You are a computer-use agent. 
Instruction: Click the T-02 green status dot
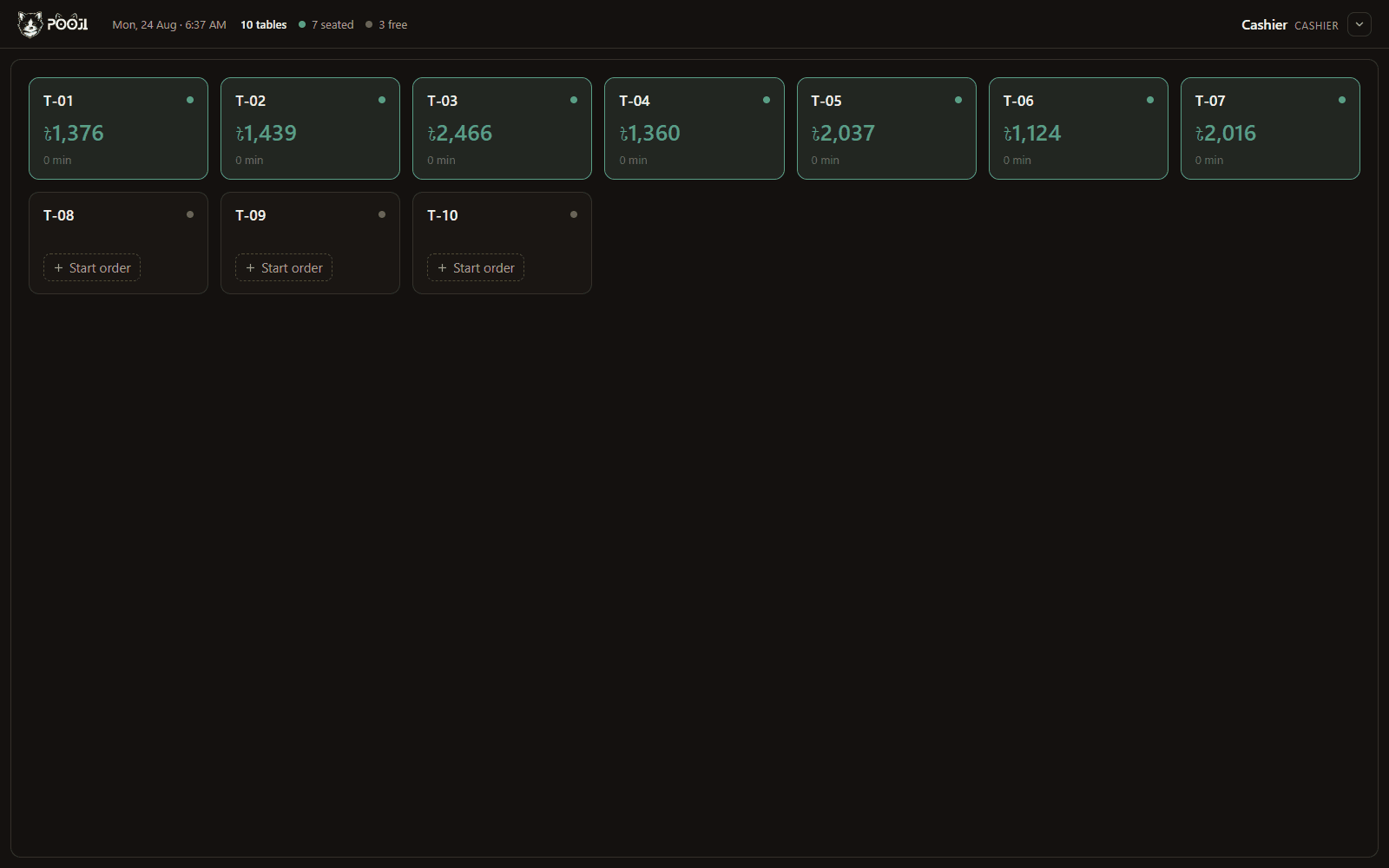382,100
